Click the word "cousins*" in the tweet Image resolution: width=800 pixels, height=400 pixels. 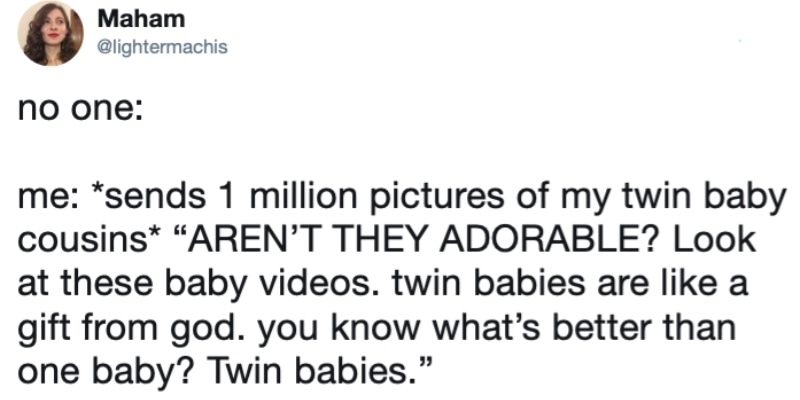(x=90, y=242)
